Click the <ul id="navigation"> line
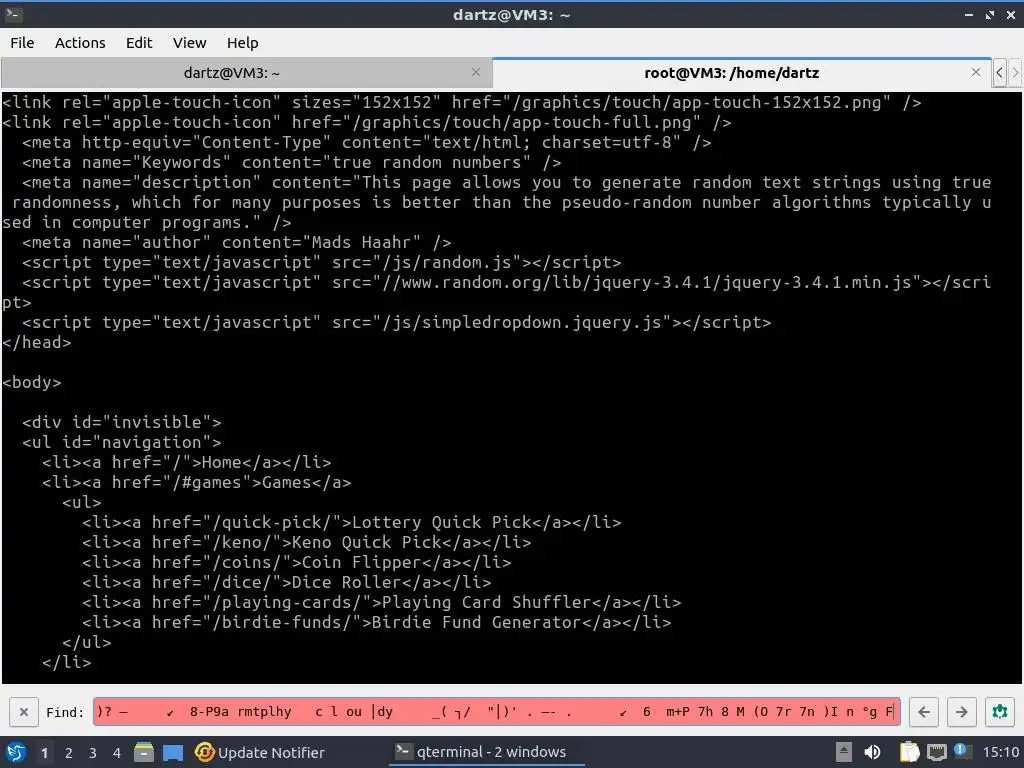The height and width of the screenshot is (768, 1024). (x=121, y=442)
